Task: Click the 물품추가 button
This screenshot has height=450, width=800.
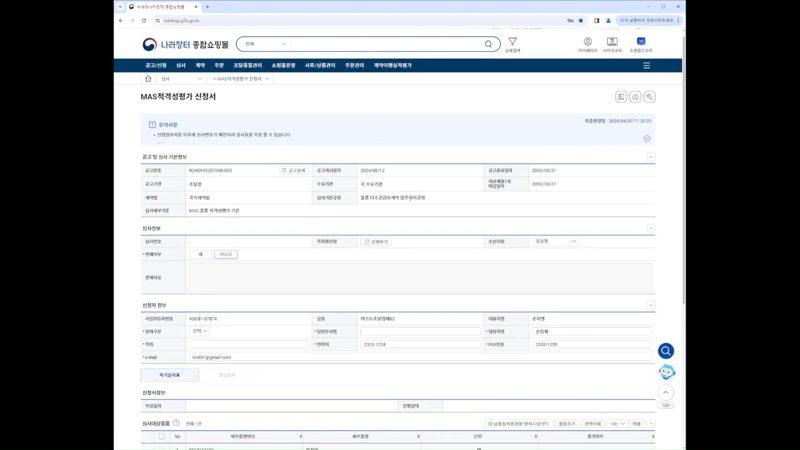Action: pyautogui.click(x=566, y=424)
